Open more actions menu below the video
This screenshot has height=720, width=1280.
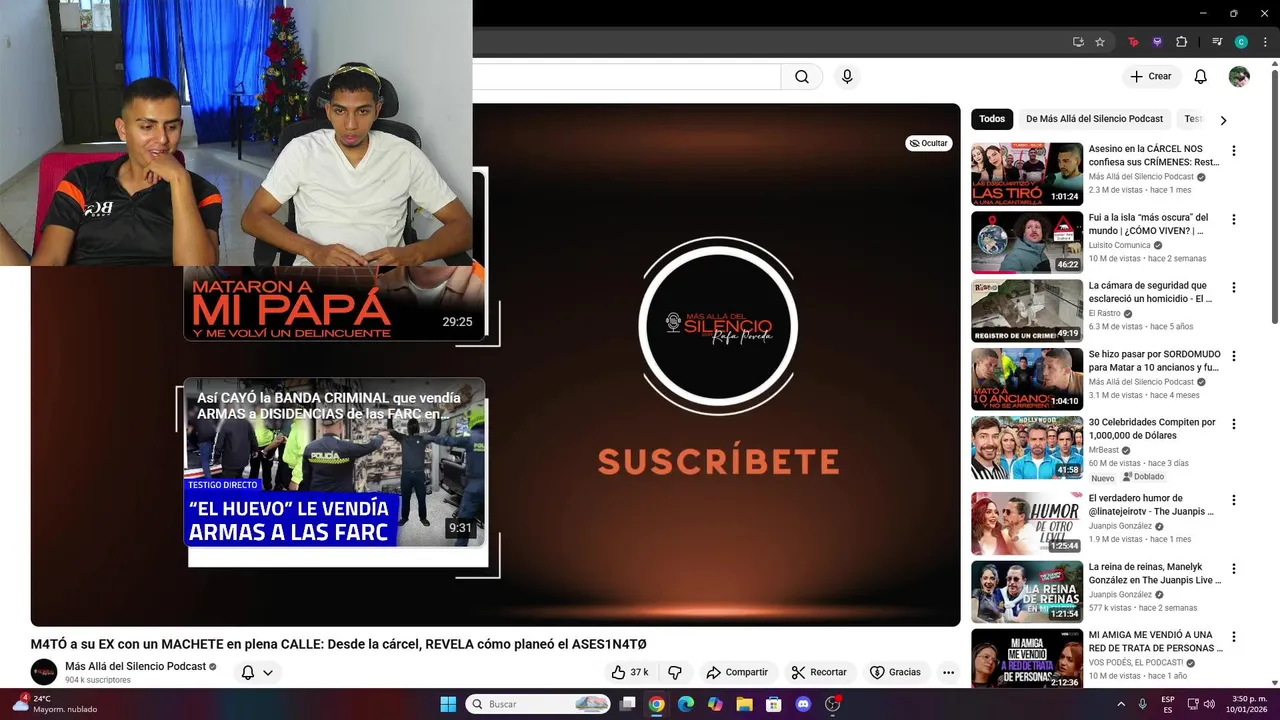point(948,672)
